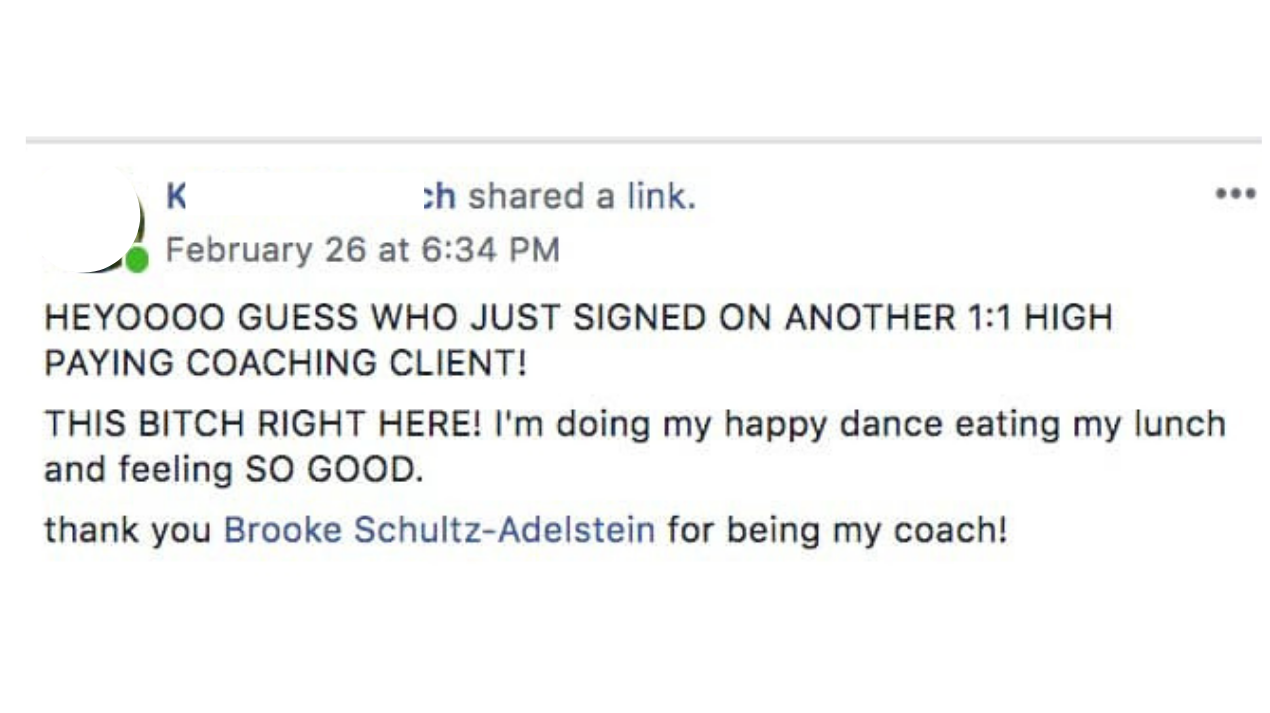This screenshot has height=713, width=1270.
Task: Click the "THIS BITCH RIGHT HERE!" sentence
Action: tap(263, 423)
